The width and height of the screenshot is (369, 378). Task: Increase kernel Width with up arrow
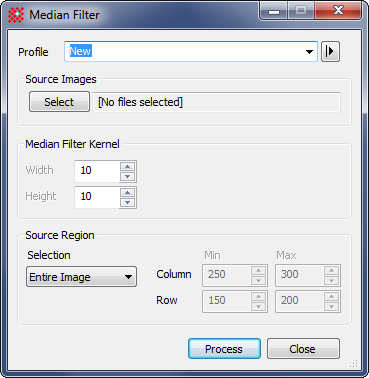click(x=128, y=166)
